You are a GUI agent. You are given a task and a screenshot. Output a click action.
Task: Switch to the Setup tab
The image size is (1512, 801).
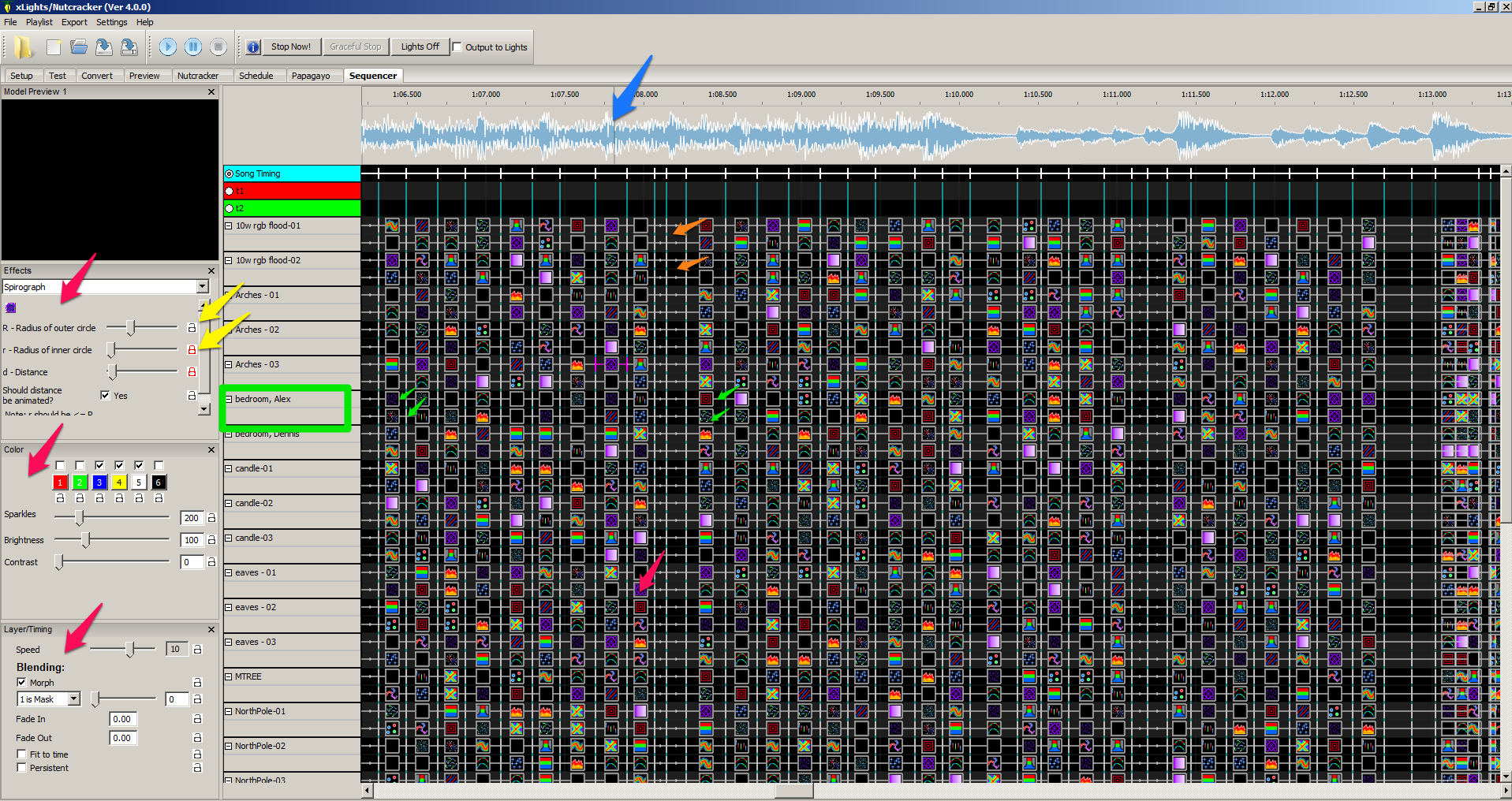click(21, 76)
